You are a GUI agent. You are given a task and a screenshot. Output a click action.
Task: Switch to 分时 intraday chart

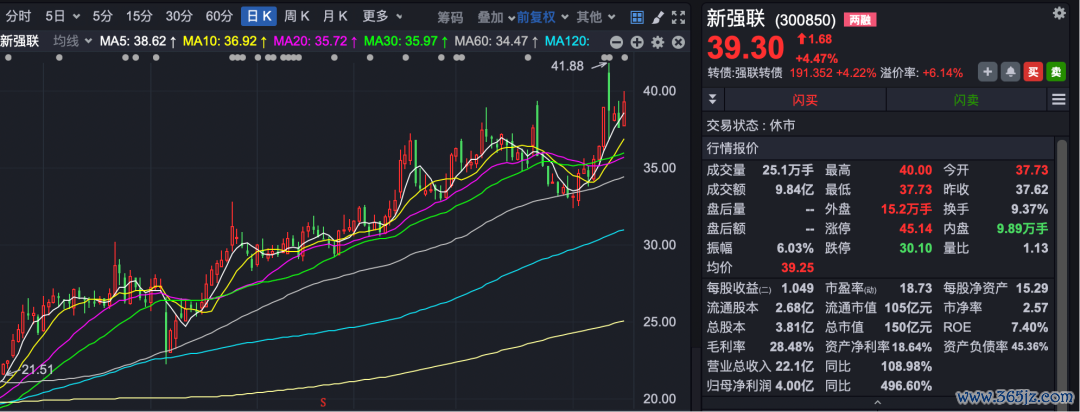coord(19,16)
